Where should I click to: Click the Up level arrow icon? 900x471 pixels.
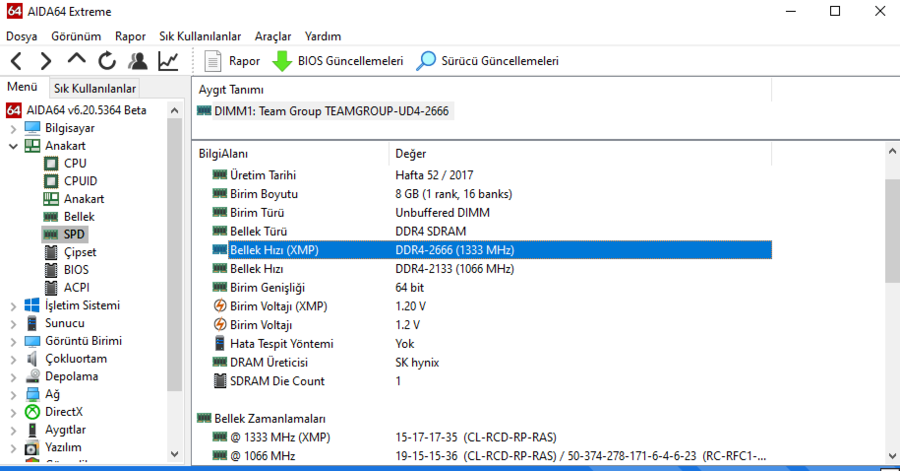[x=77, y=60]
